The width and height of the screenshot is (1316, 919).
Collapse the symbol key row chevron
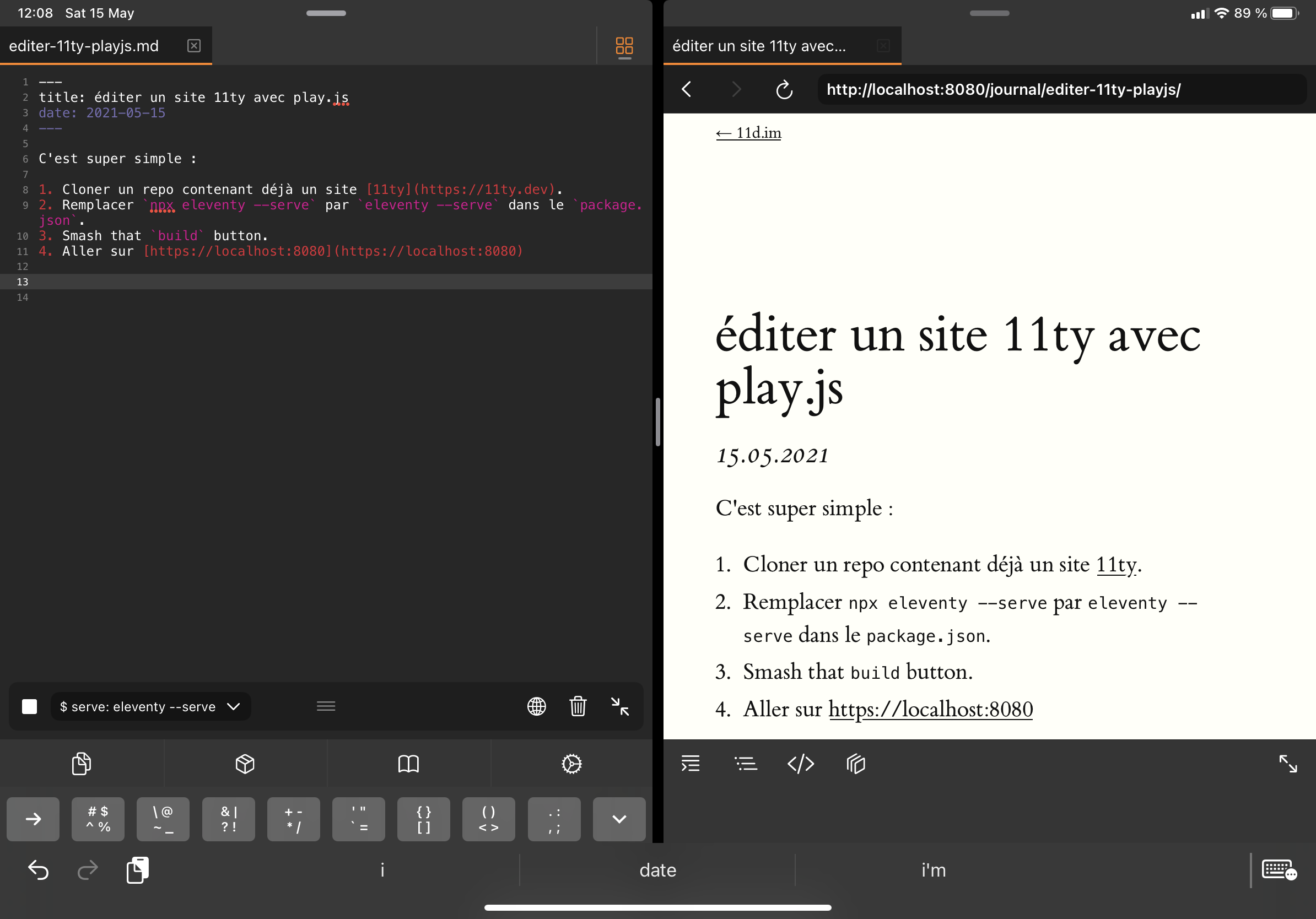tap(619, 819)
